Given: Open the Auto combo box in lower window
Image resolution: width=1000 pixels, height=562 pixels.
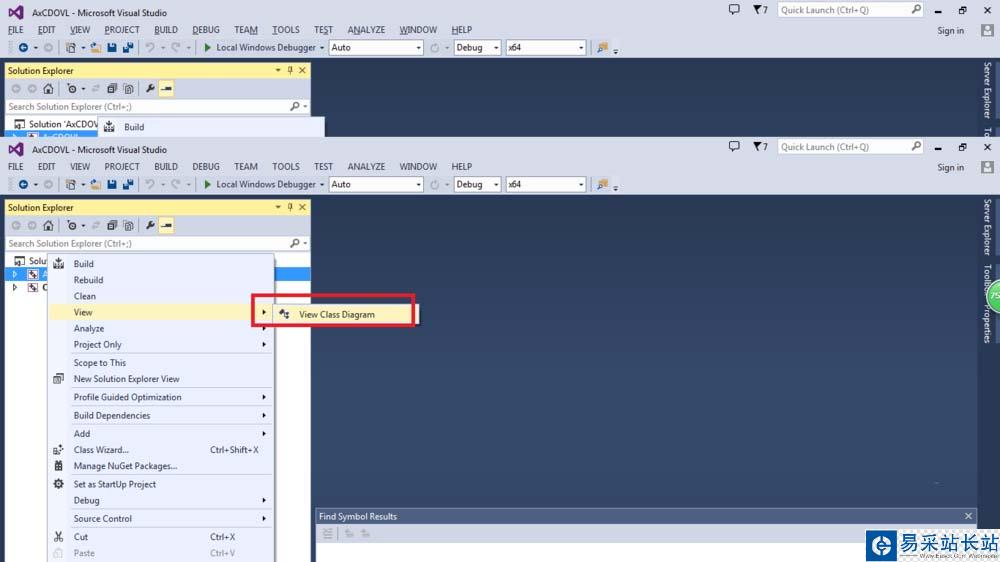Looking at the screenshot, I should click(x=376, y=184).
